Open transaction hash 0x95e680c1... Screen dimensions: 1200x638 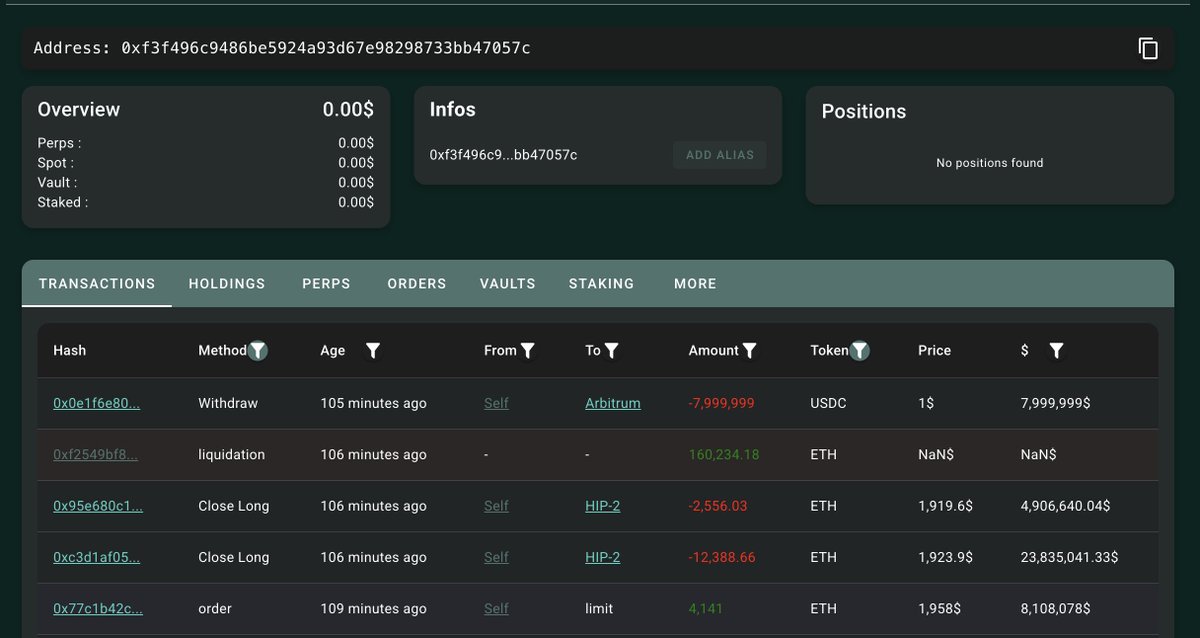pos(98,506)
